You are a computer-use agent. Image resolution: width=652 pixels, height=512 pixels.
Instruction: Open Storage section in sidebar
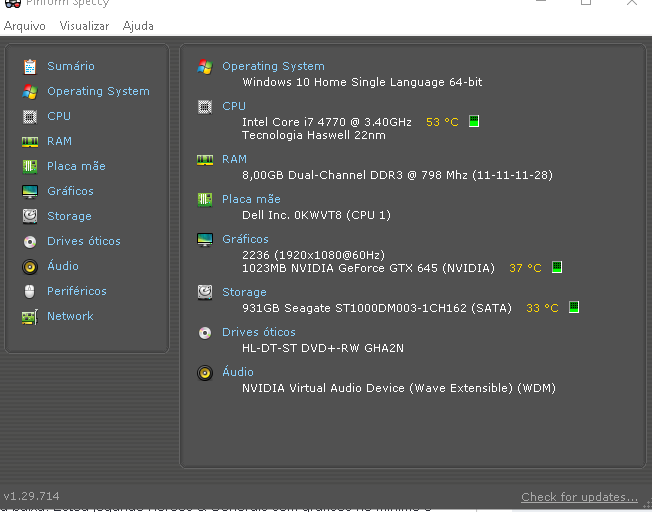[x=69, y=216]
